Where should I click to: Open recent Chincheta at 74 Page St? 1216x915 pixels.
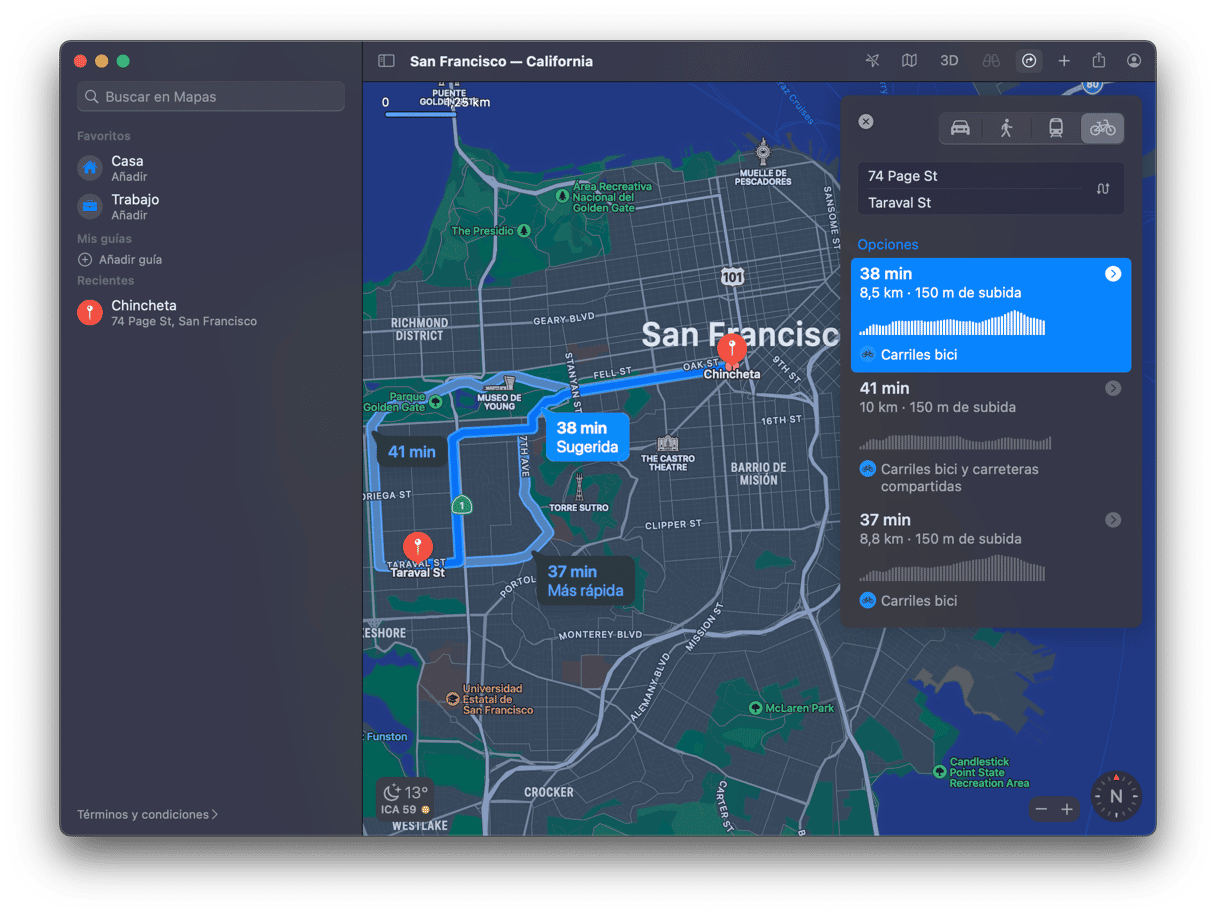[x=211, y=313]
